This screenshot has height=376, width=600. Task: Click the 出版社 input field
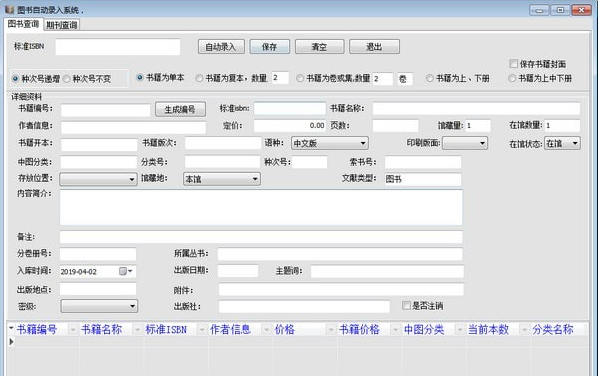tap(304, 306)
